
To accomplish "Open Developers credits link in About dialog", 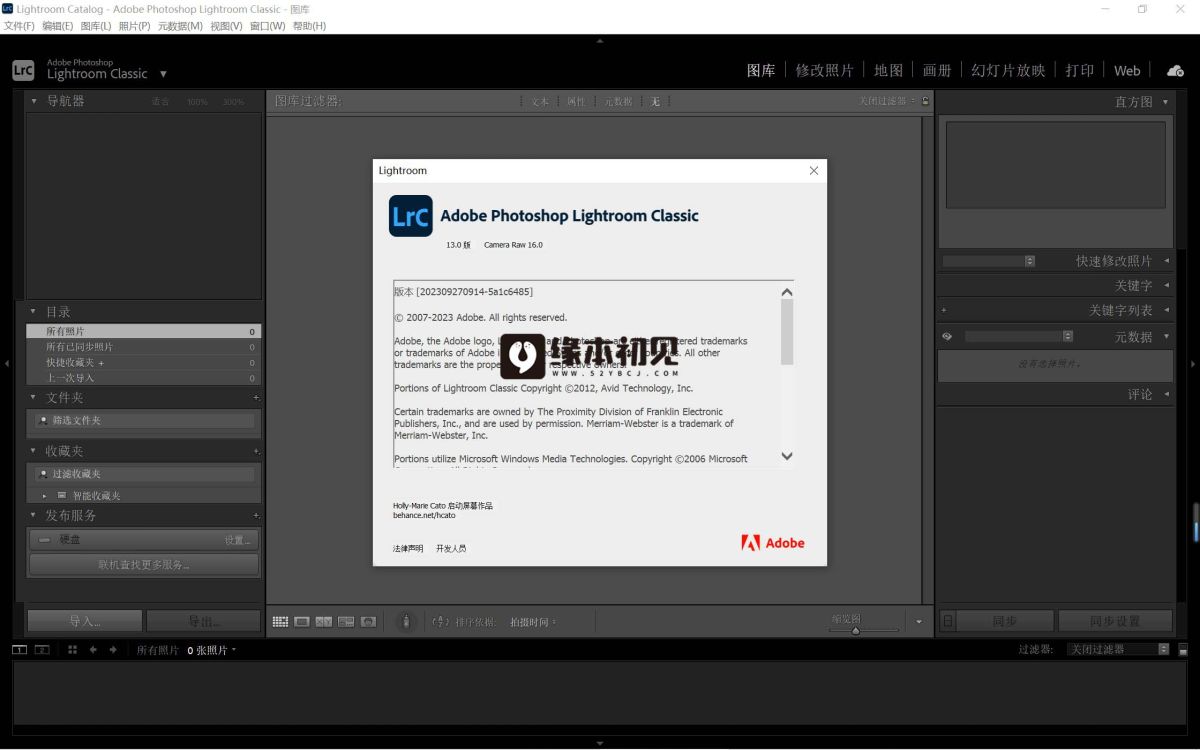I will pyautogui.click(x=451, y=548).
